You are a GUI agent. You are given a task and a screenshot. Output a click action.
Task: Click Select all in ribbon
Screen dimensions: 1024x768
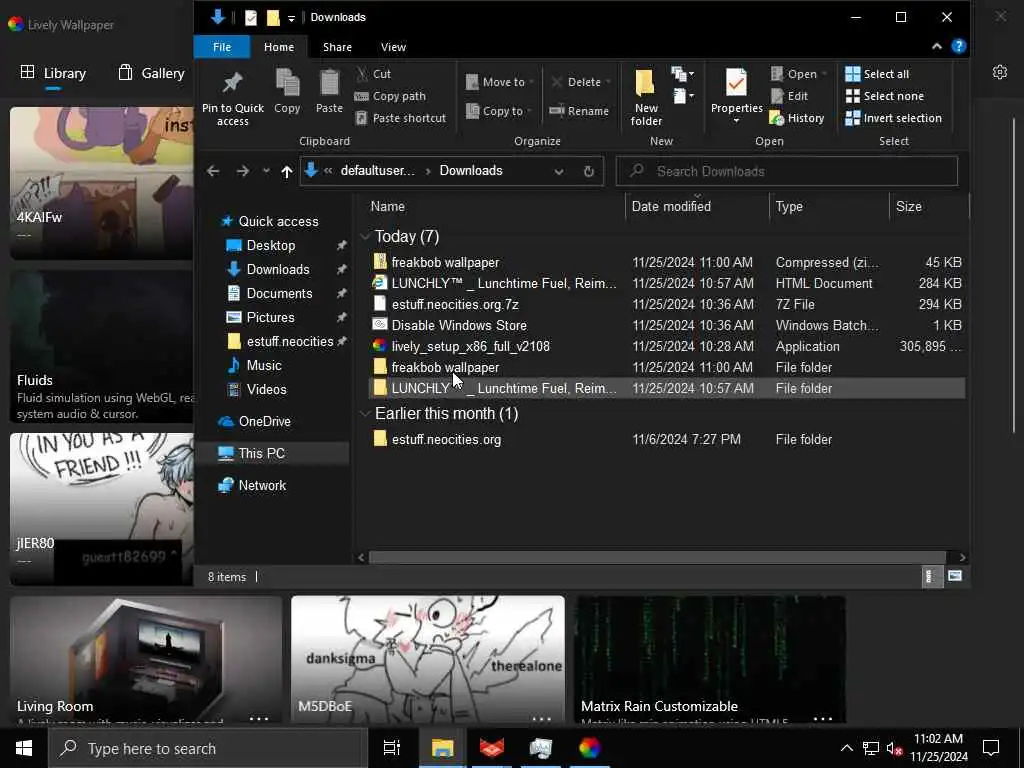(x=877, y=74)
